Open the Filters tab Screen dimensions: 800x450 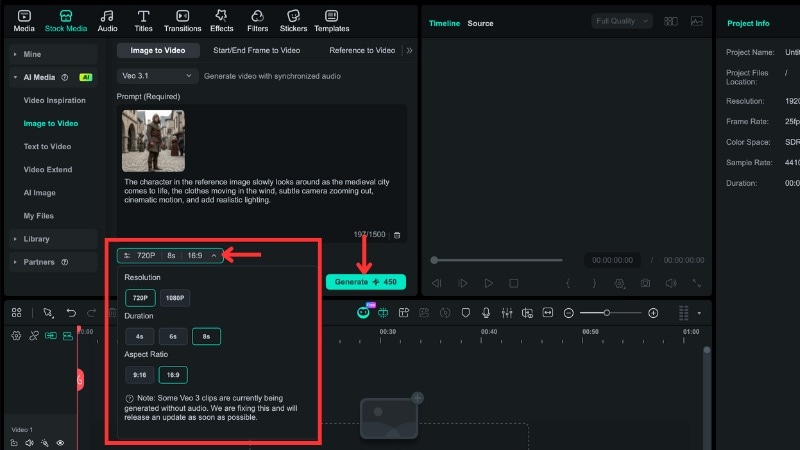pyautogui.click(x=258, y=21)
